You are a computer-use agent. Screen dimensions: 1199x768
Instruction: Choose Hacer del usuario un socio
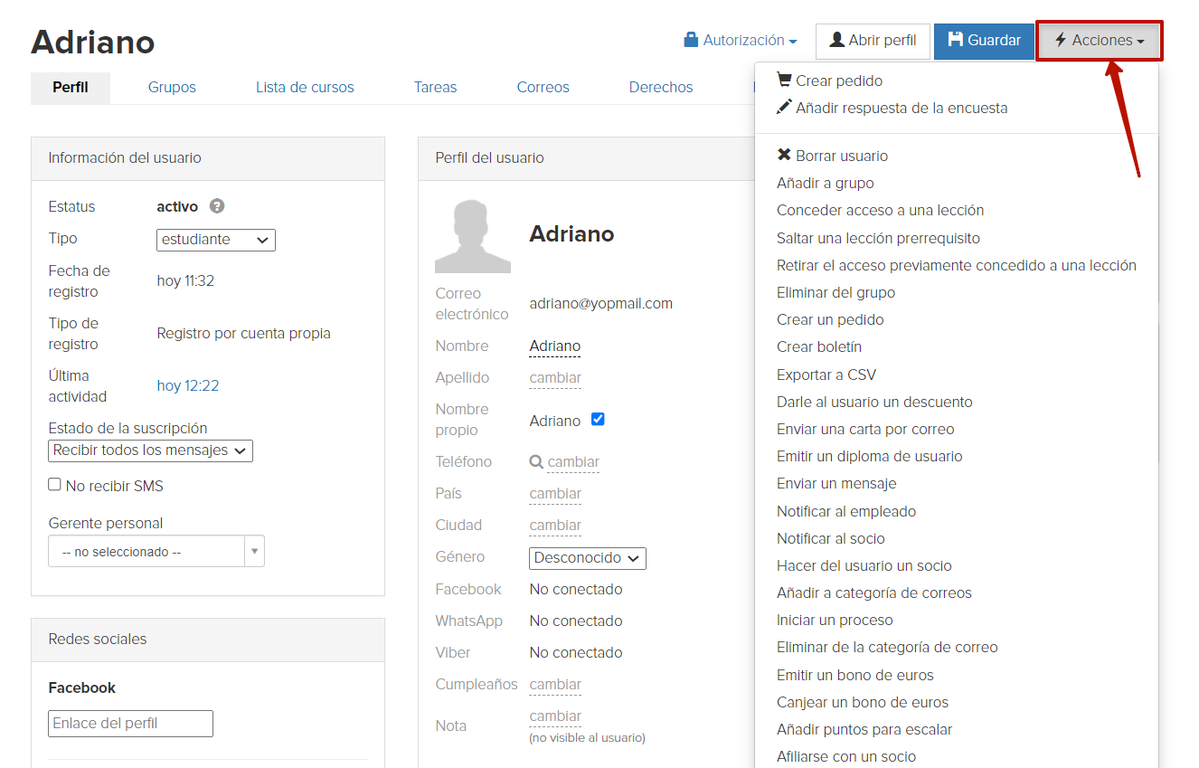864,566
